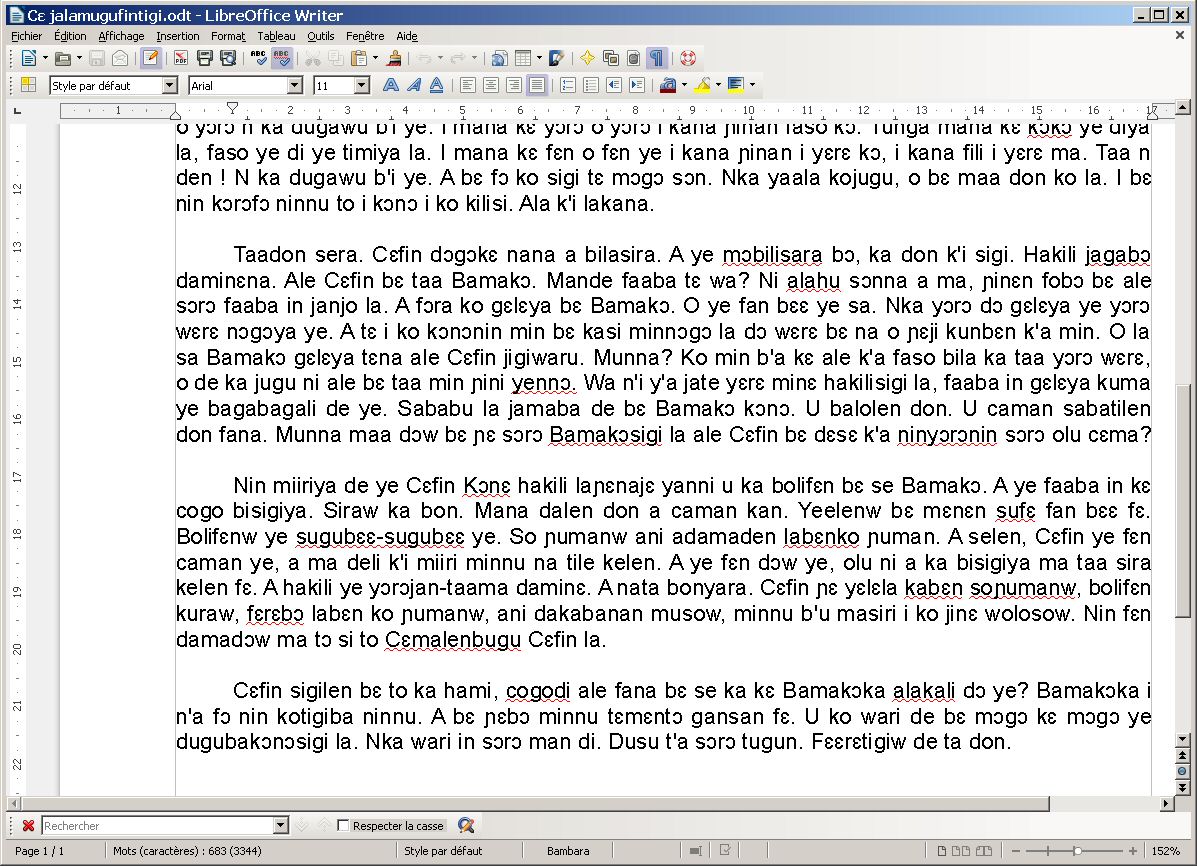The height and width of the screenshot is (866, 1197).
Task: Open LibreOffice Help lifebuoy icon
Action: click(x=688, y=58)
